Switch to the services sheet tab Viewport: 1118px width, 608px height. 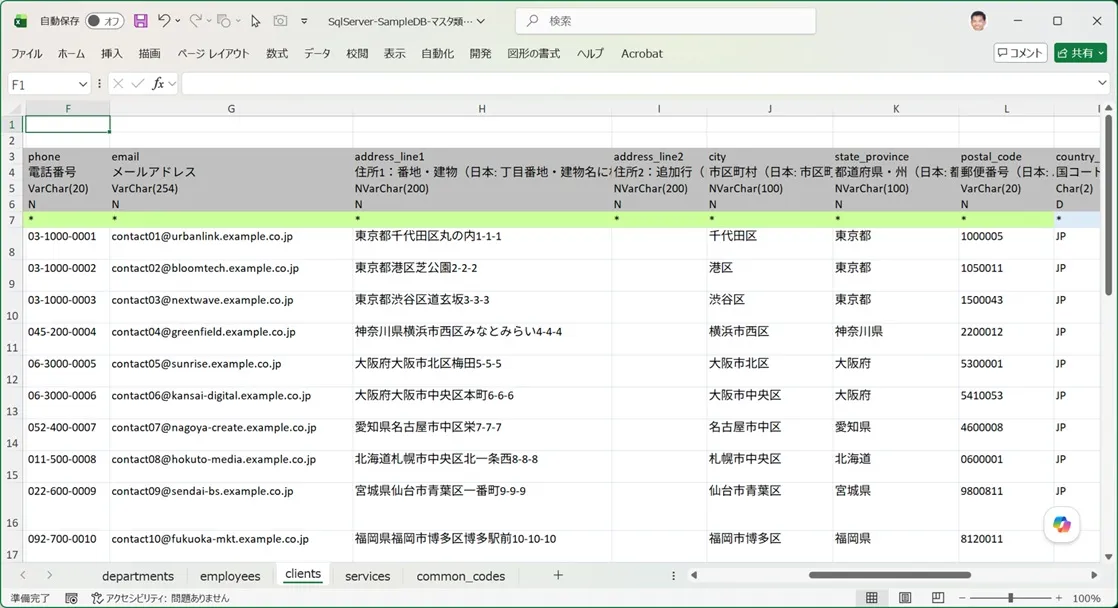(367, 576)
